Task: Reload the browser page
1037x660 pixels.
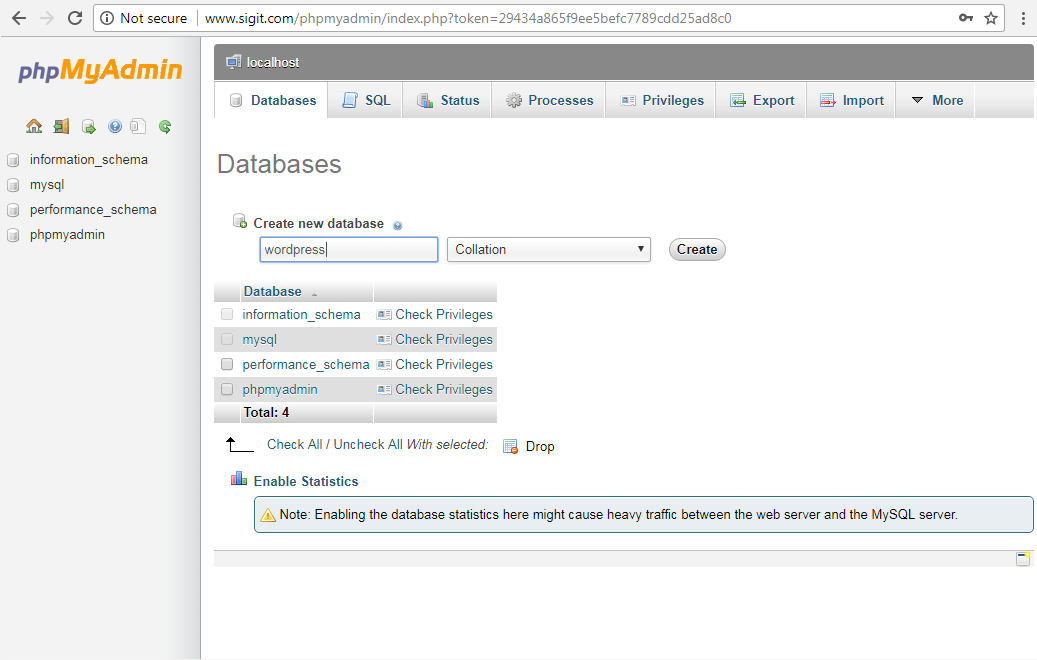Action: 75,18
